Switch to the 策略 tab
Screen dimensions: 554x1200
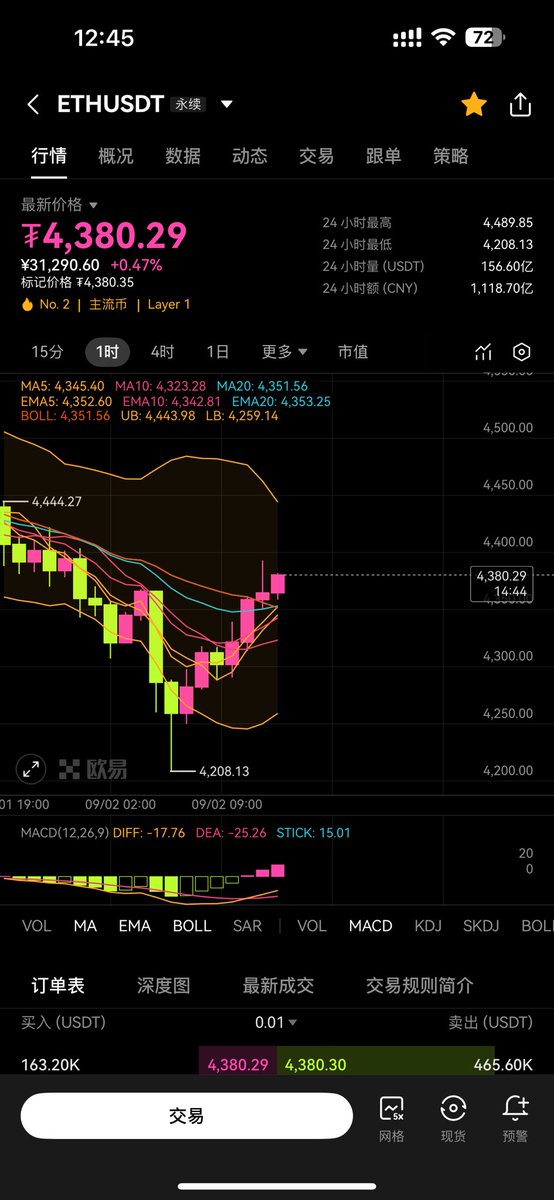pos(450,156)
